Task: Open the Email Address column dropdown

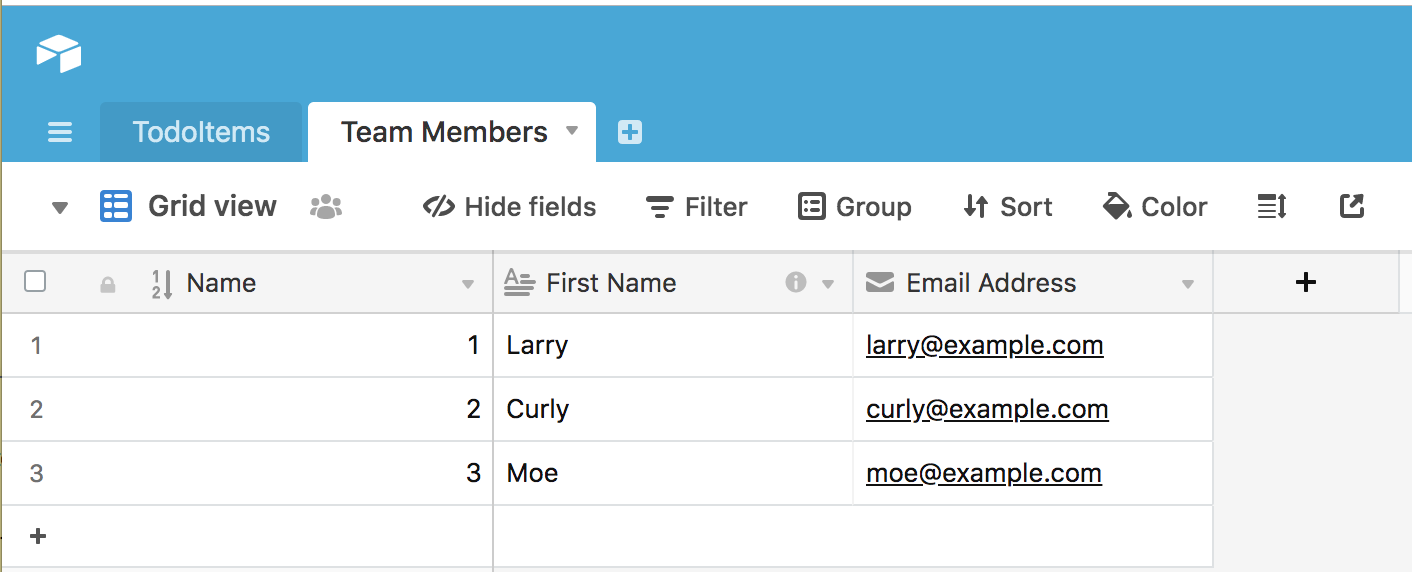Action: 1188,285
